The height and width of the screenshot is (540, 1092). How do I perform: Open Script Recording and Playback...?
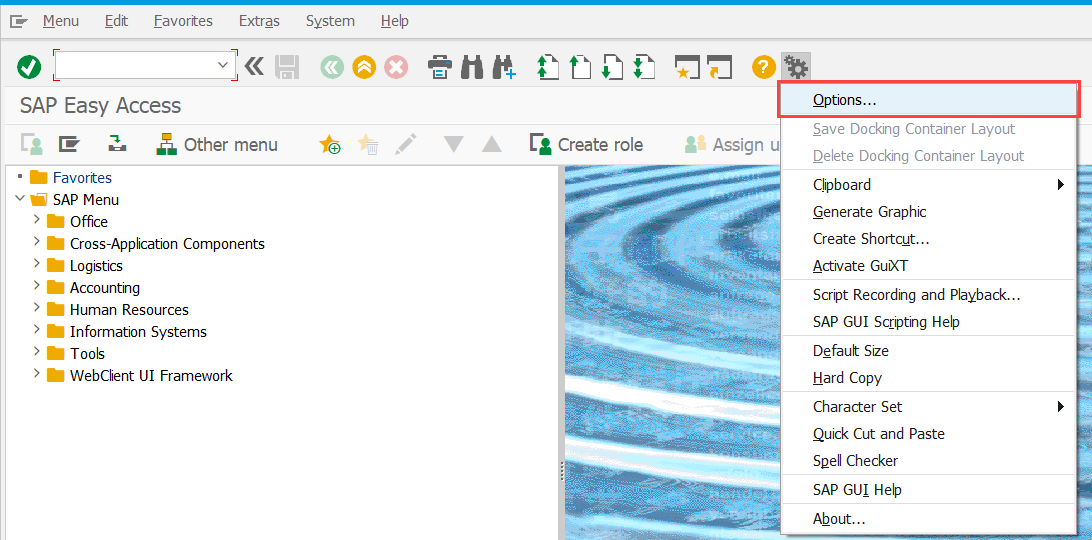930,295
